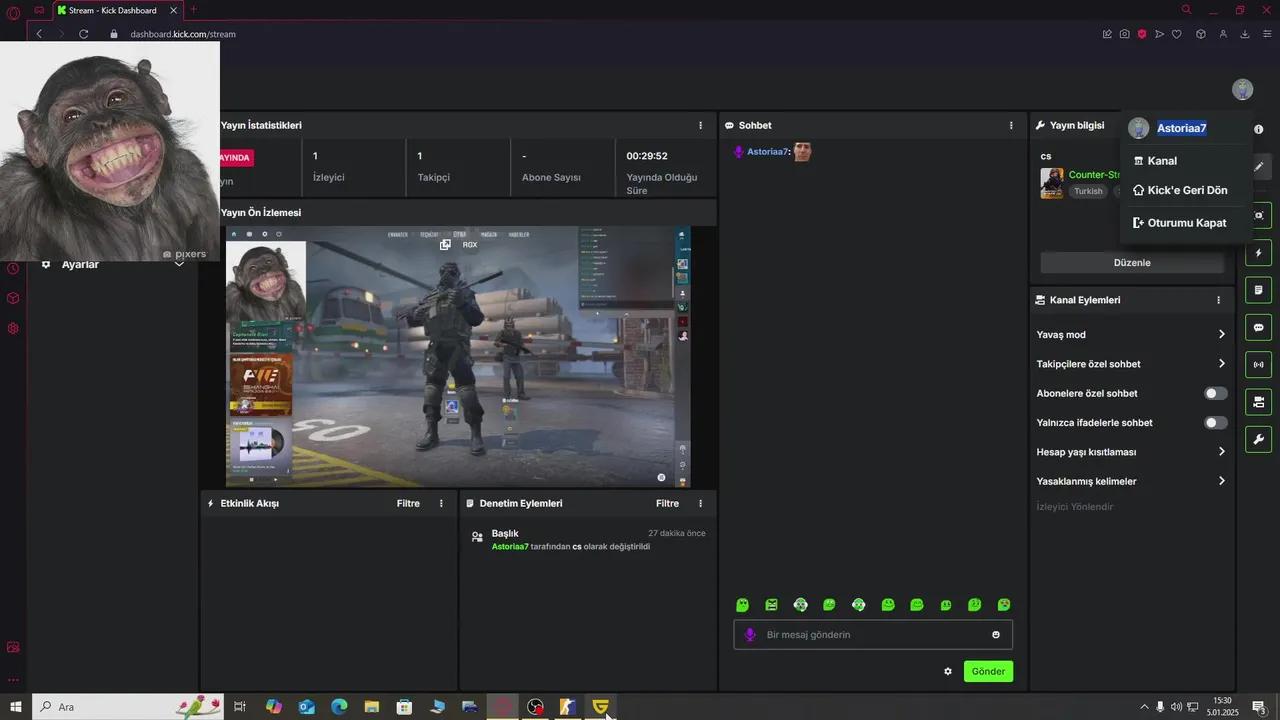Open the Windows notification center icon
Image resolution: width=1280 pixels, height=720 pixels.
[x=1258, y=707]
